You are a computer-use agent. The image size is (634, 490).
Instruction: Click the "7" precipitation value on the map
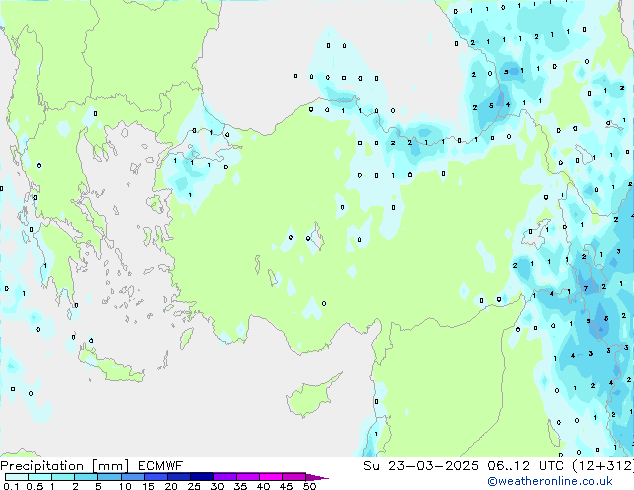click(x=585, y=288)
